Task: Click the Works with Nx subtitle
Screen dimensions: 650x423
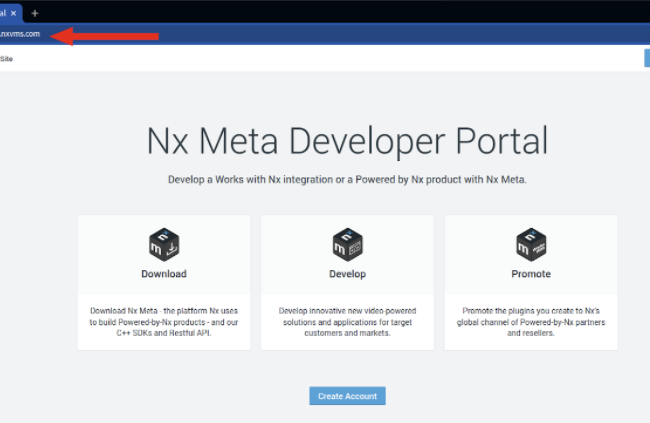Action: click(347, 180)
